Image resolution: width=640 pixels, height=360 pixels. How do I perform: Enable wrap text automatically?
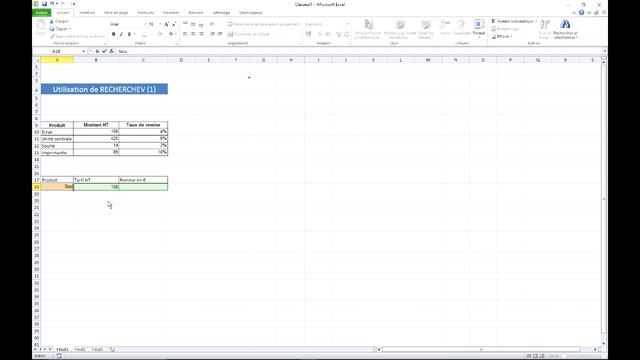pyautogui.click(x=264, y=24)
